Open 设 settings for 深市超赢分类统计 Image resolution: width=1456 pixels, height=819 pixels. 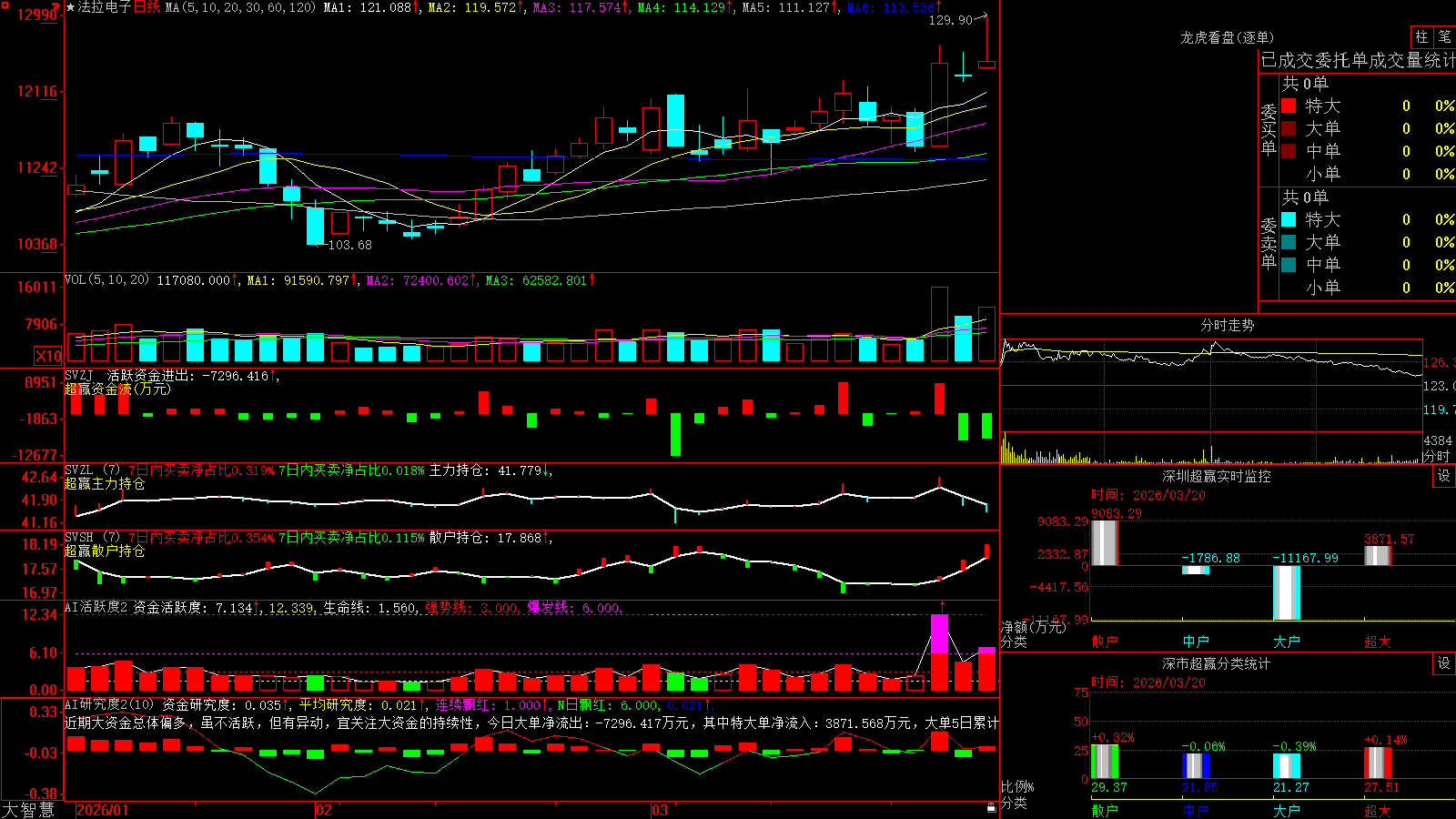(x=1444, y=663)
